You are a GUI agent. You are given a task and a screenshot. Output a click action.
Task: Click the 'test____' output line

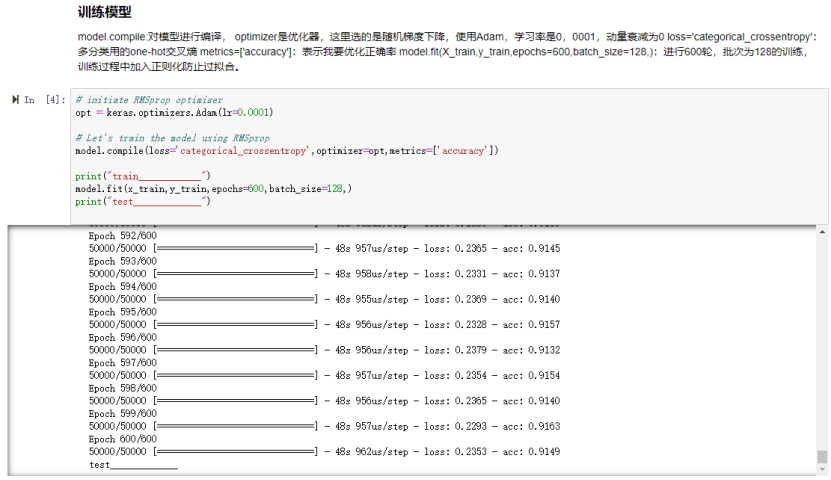[x=133, y=465]
